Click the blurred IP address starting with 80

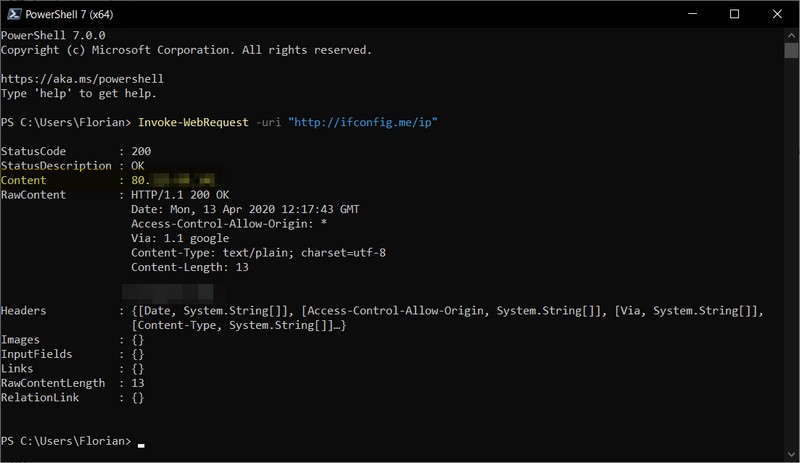coord(172,181)
